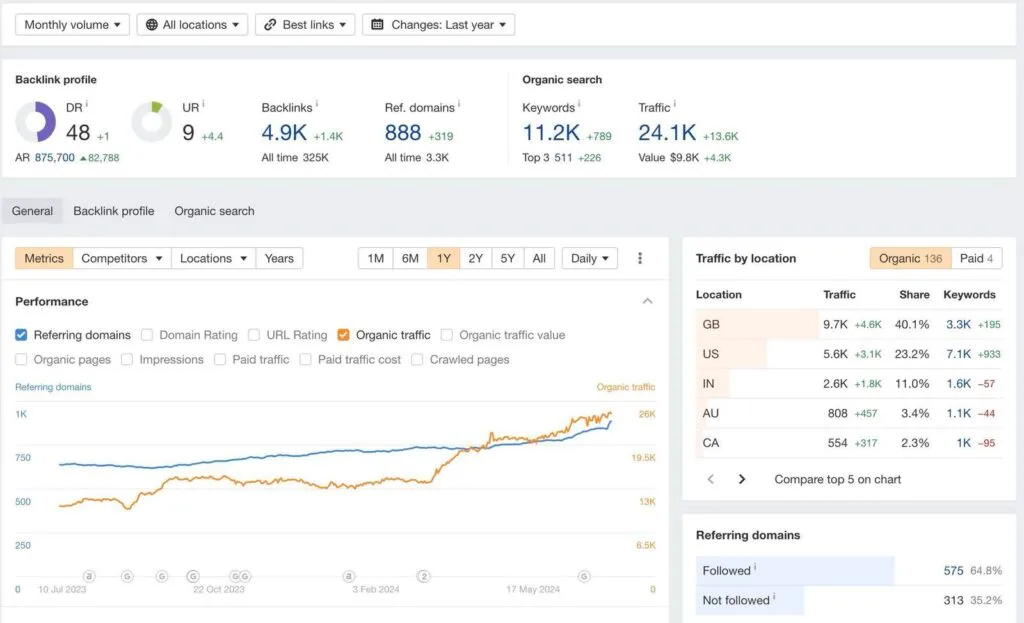Disable the Organic traffic checkbox
Viewport: 1024px width, 623px height.
tap(344, 335)
